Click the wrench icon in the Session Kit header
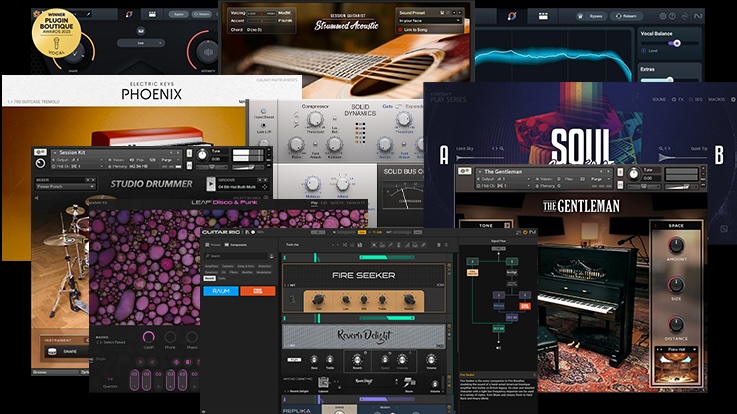 [40, 152]
